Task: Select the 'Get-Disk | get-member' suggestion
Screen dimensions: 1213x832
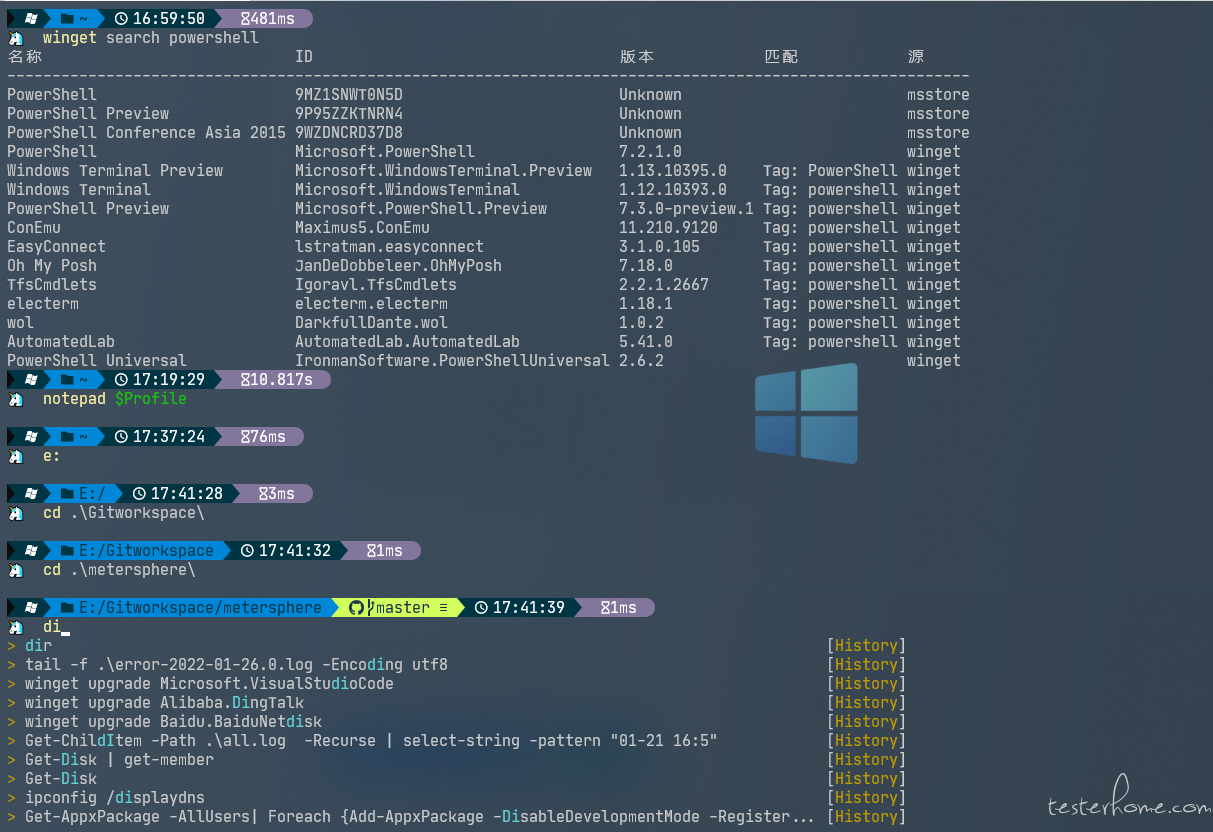Action: (119, 760)
